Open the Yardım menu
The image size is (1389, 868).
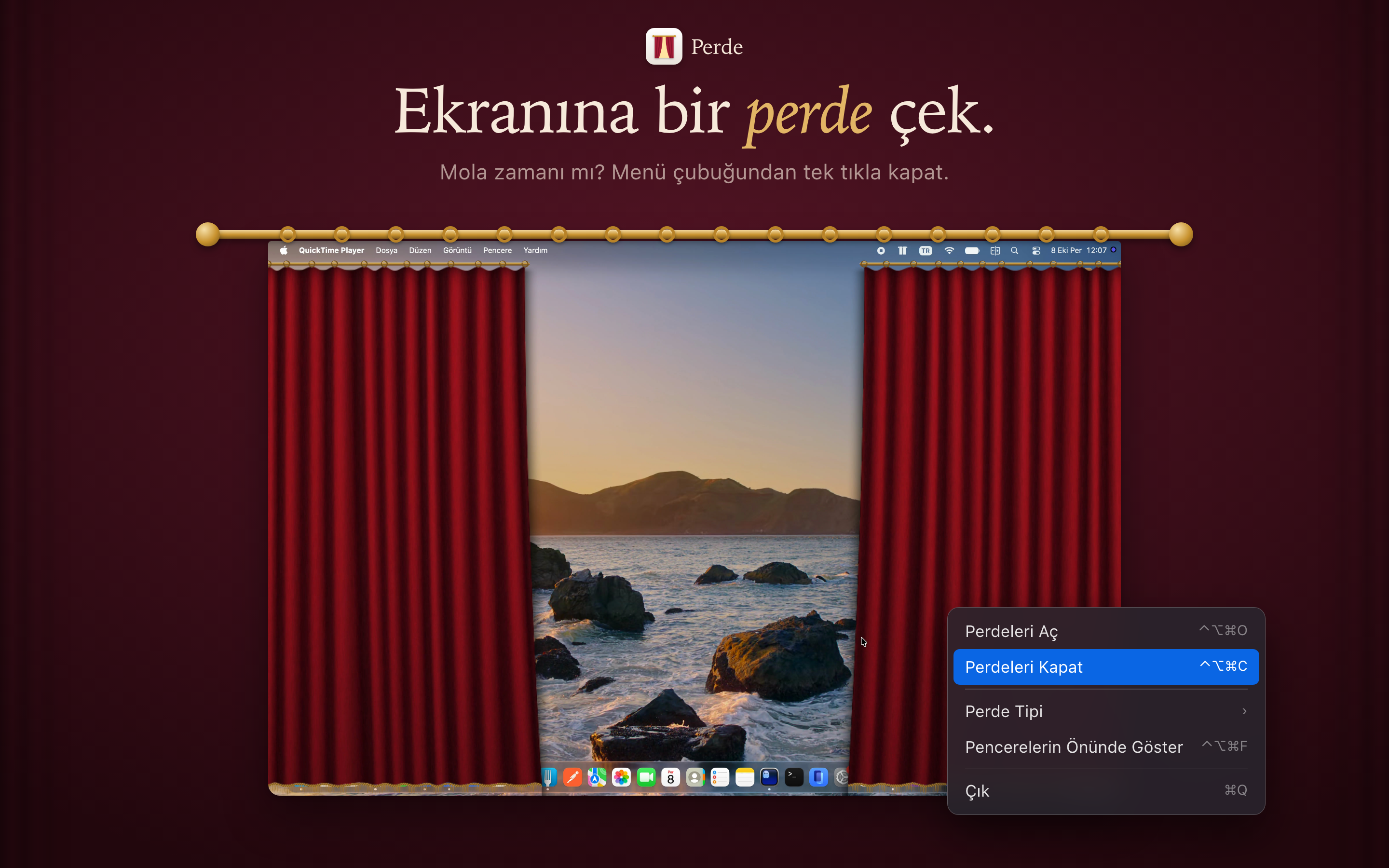(535, 250)
